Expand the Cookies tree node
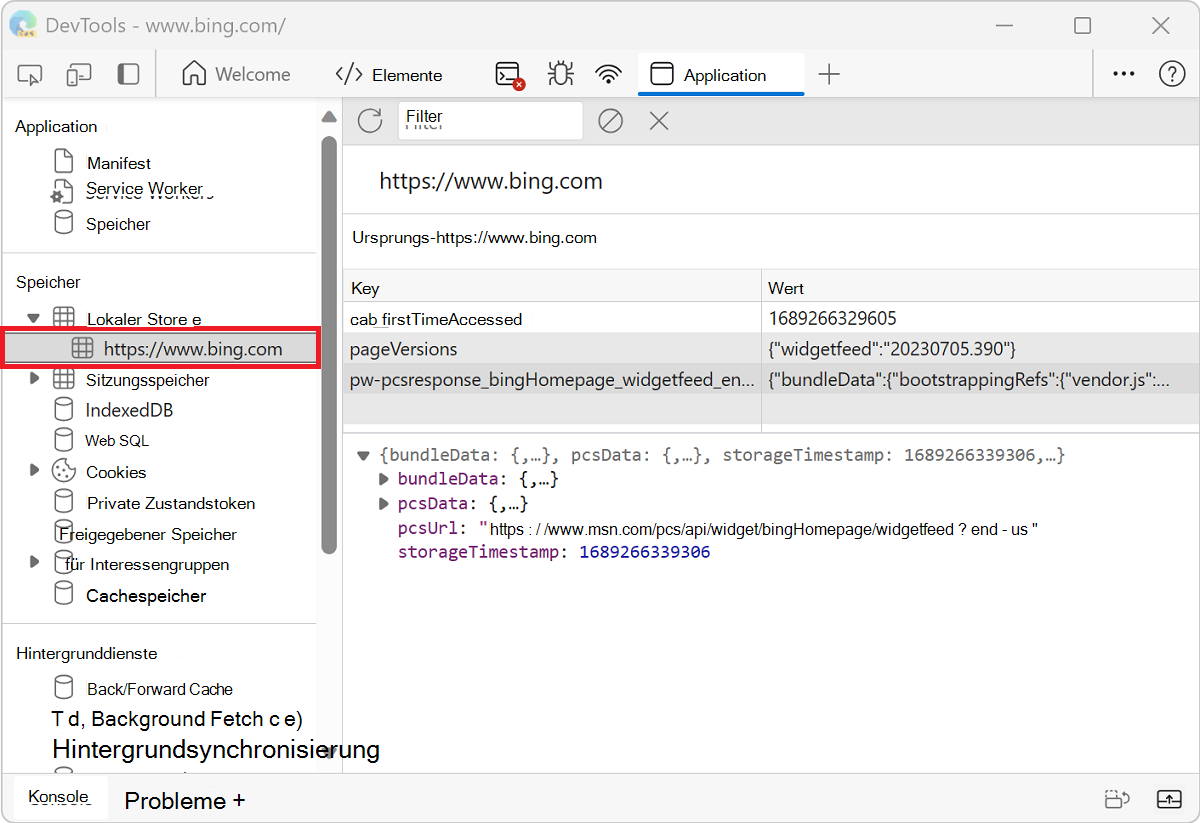1200x823 pixels. click(34, 470)
